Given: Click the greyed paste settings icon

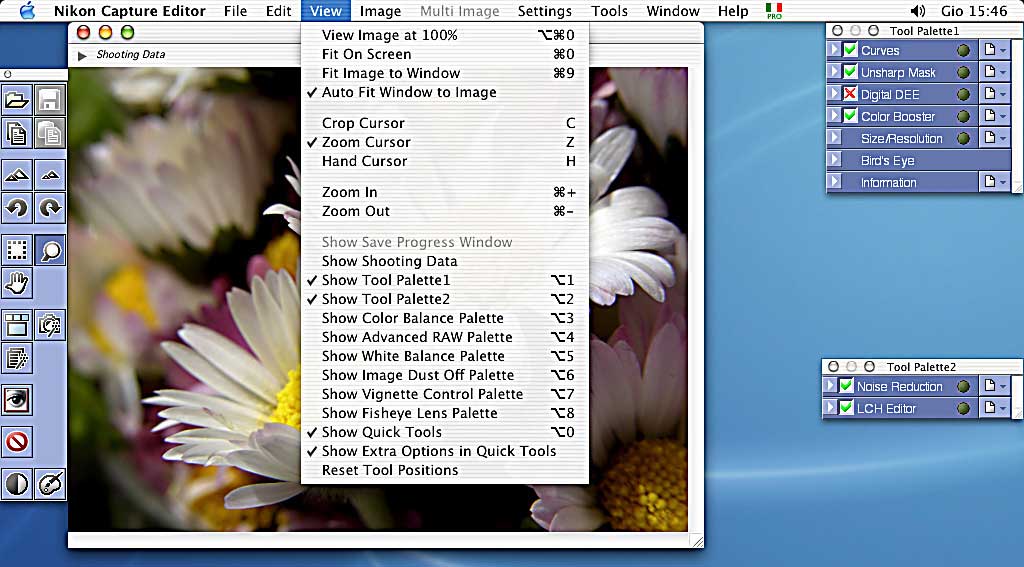Looking at the screenshot, I should pos(50,134).
